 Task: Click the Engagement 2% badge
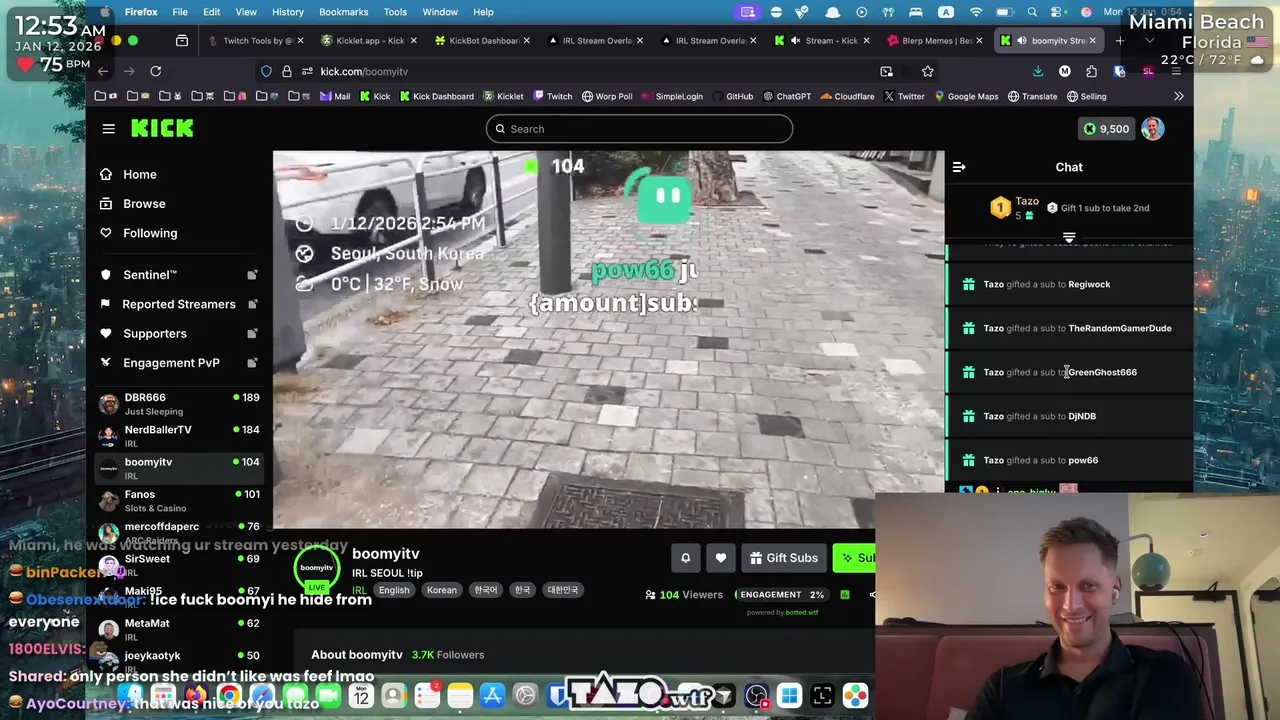click(x=780, y=595)
